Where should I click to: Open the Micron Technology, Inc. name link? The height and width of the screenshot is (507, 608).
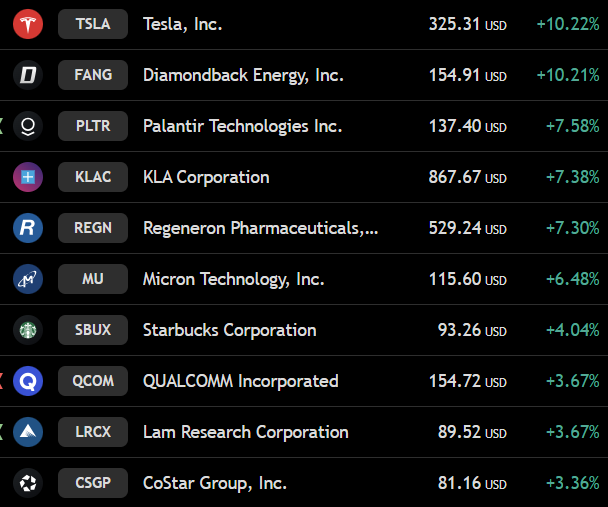point(233,279)
